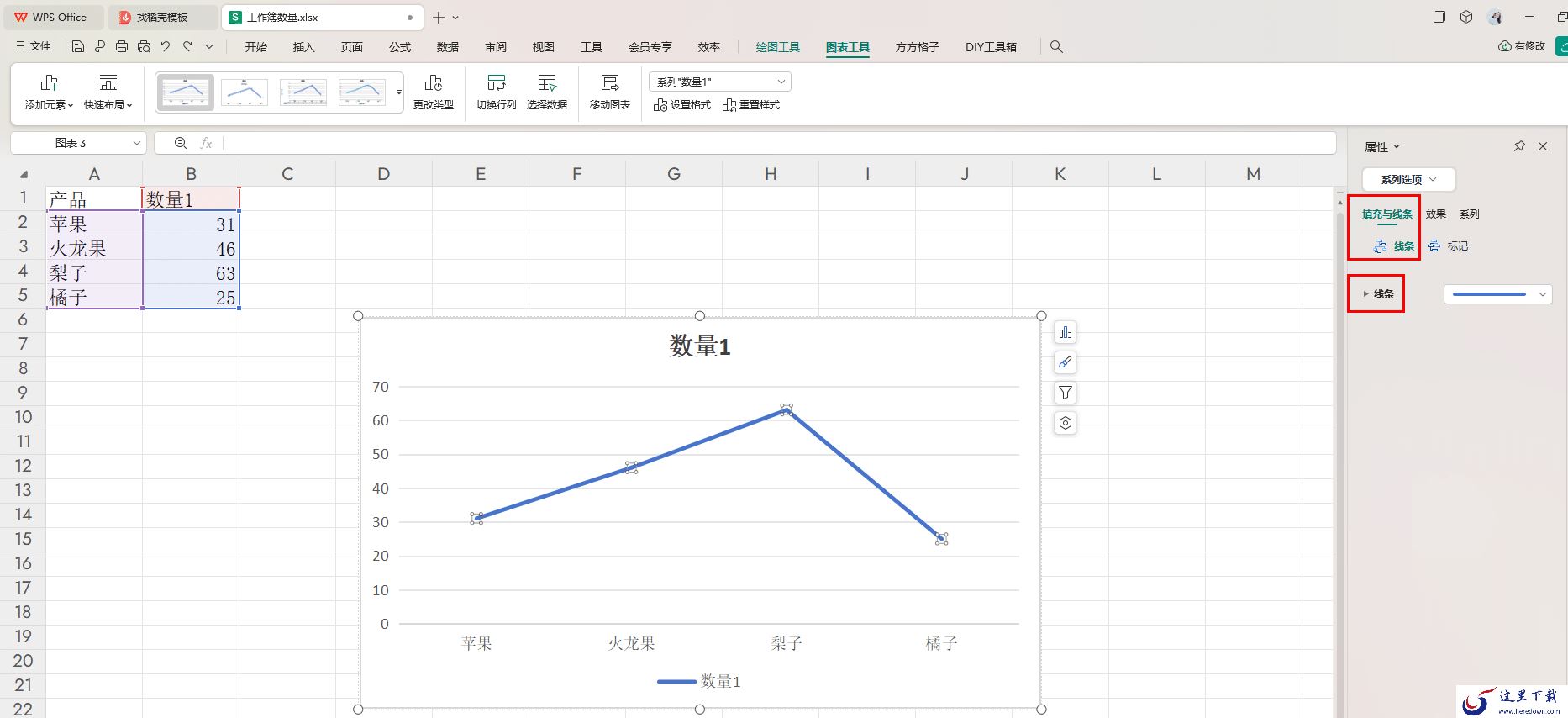The height and width of the screenshot is (718, 1568).
Task: Undo the last action
Action: 166,47
